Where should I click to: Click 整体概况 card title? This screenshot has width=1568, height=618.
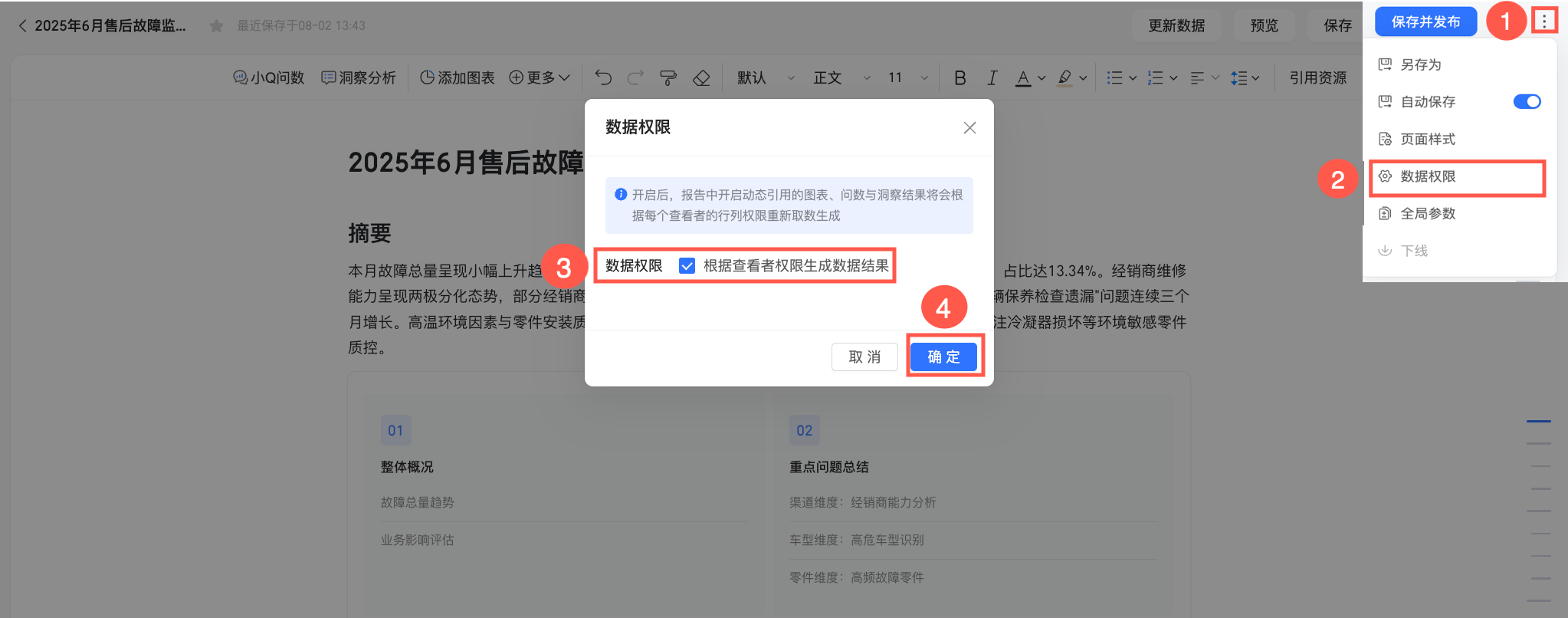pos(407,467)
